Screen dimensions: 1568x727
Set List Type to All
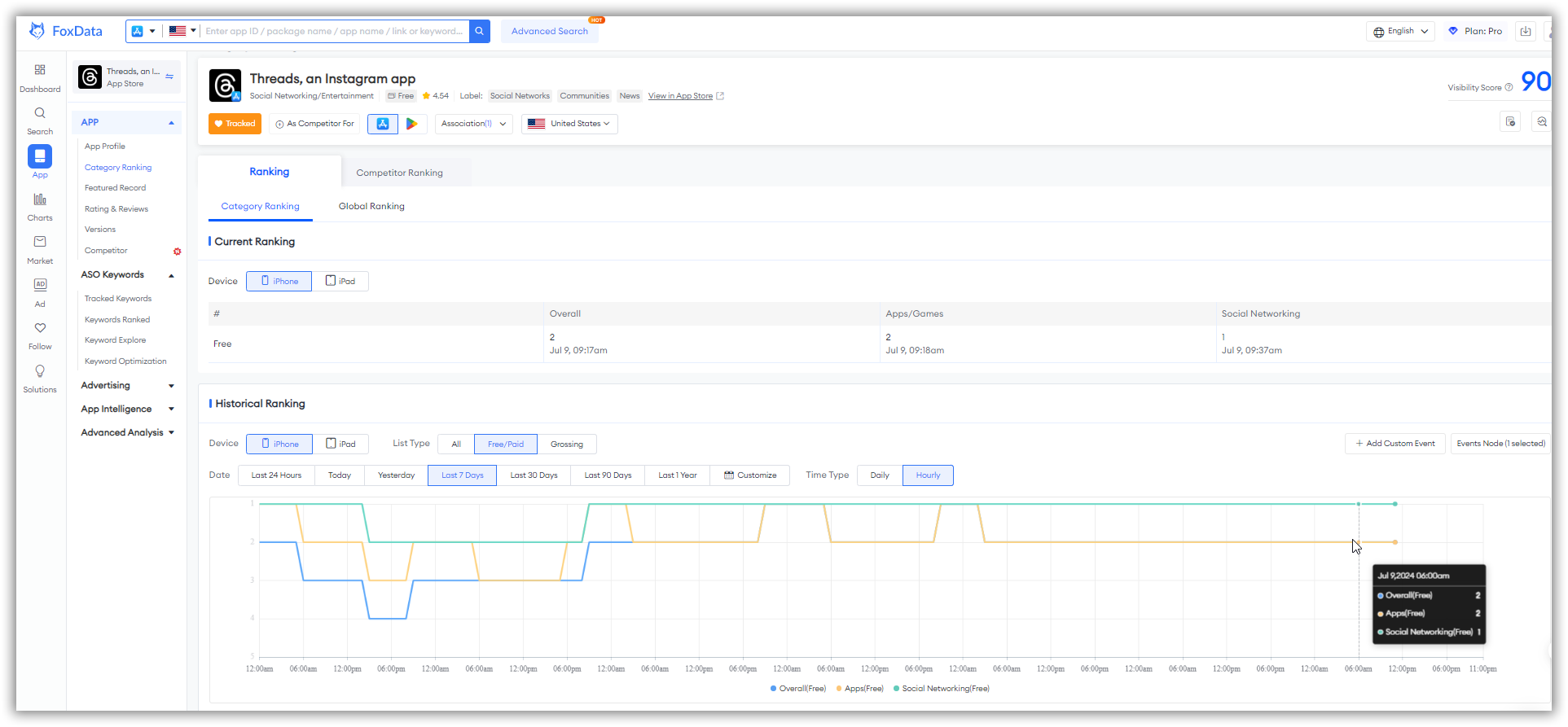[456, 444]
